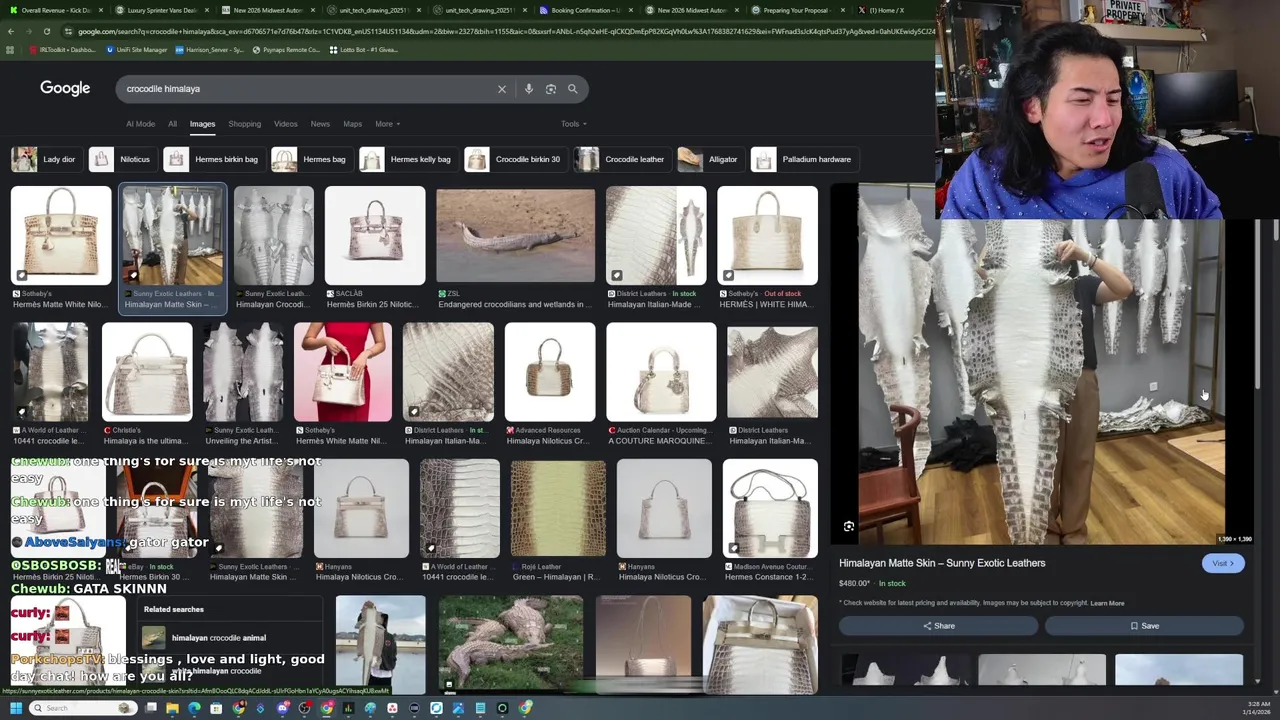Open Discord from the taskbar

283,708
